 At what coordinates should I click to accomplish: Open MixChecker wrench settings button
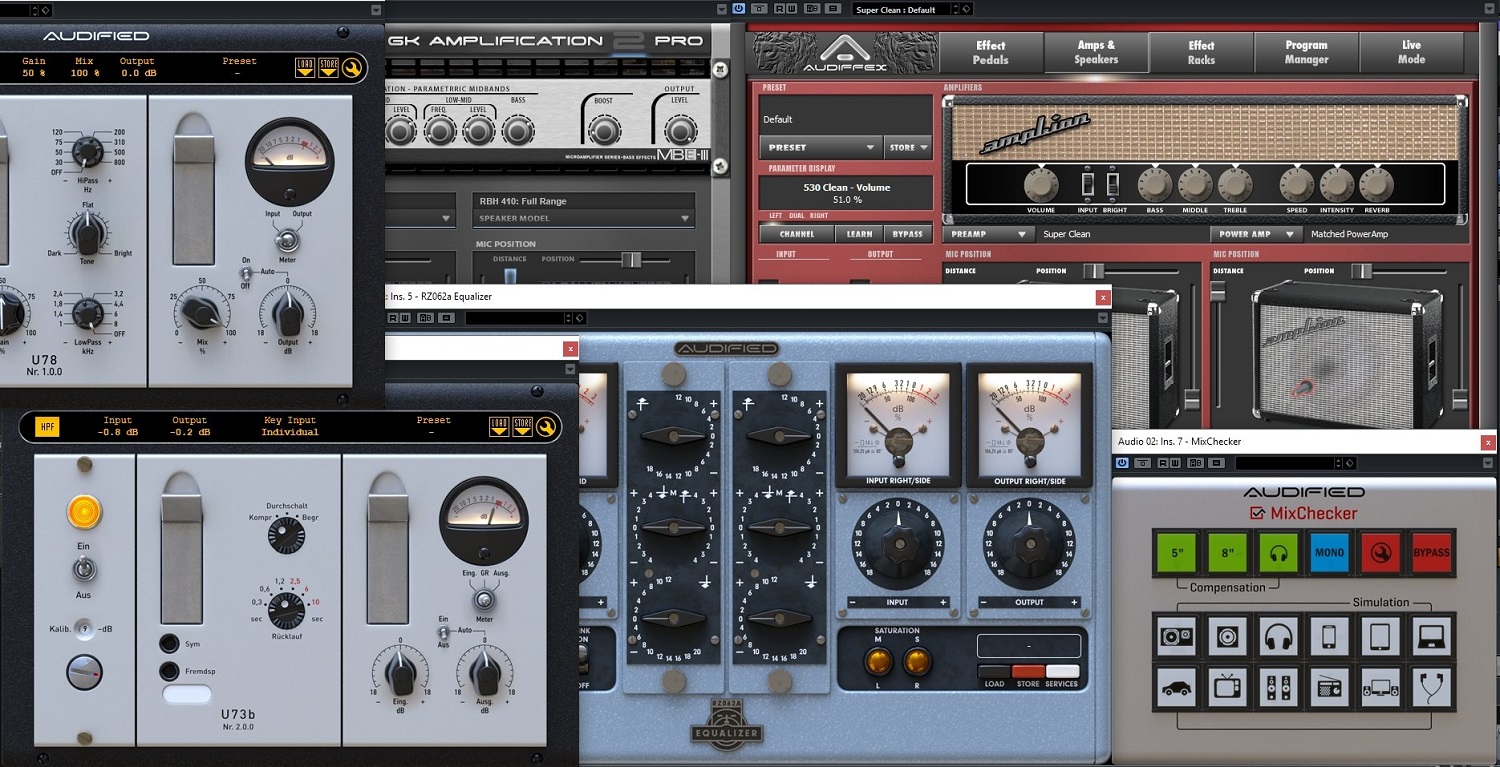point(1380,552)
